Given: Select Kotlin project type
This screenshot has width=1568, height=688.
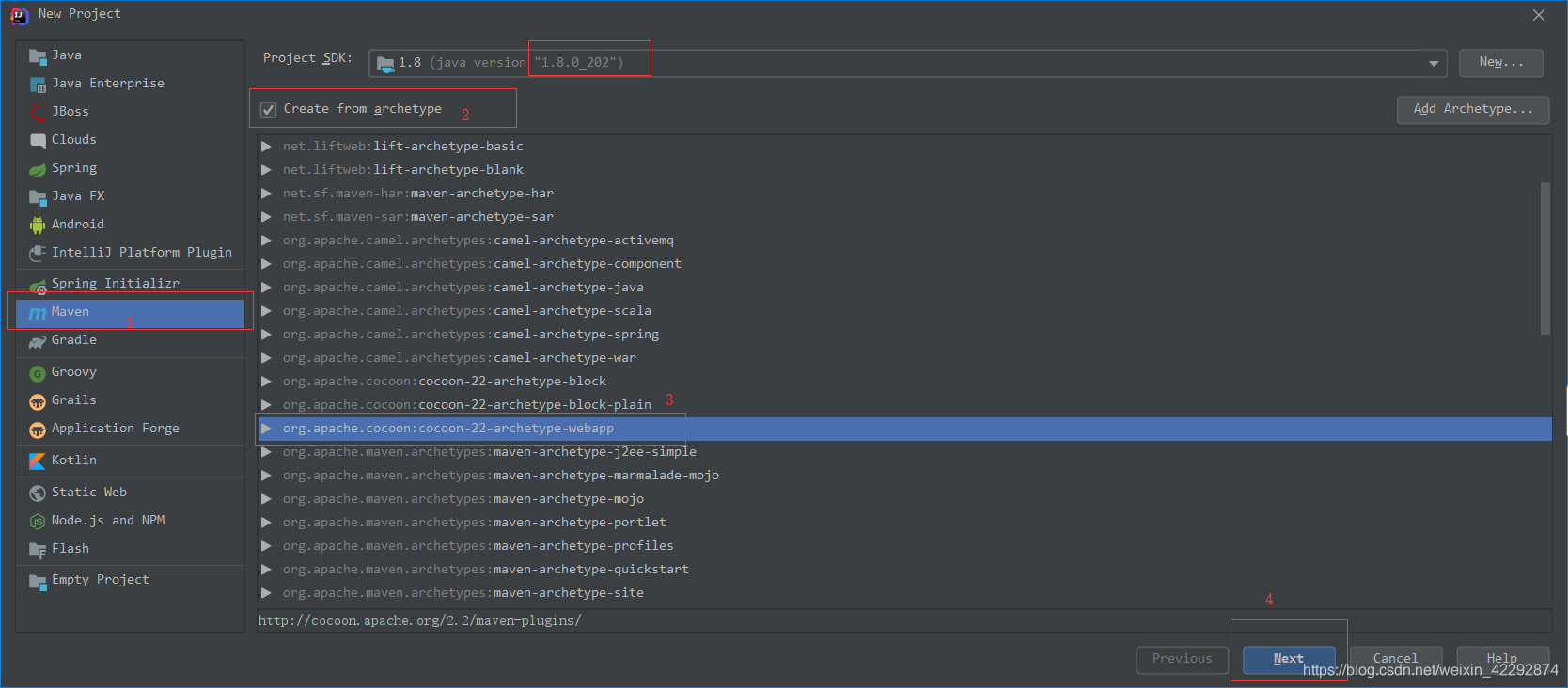Looking at the screenshot, I should pyautogui.click(x=130, y=461).
